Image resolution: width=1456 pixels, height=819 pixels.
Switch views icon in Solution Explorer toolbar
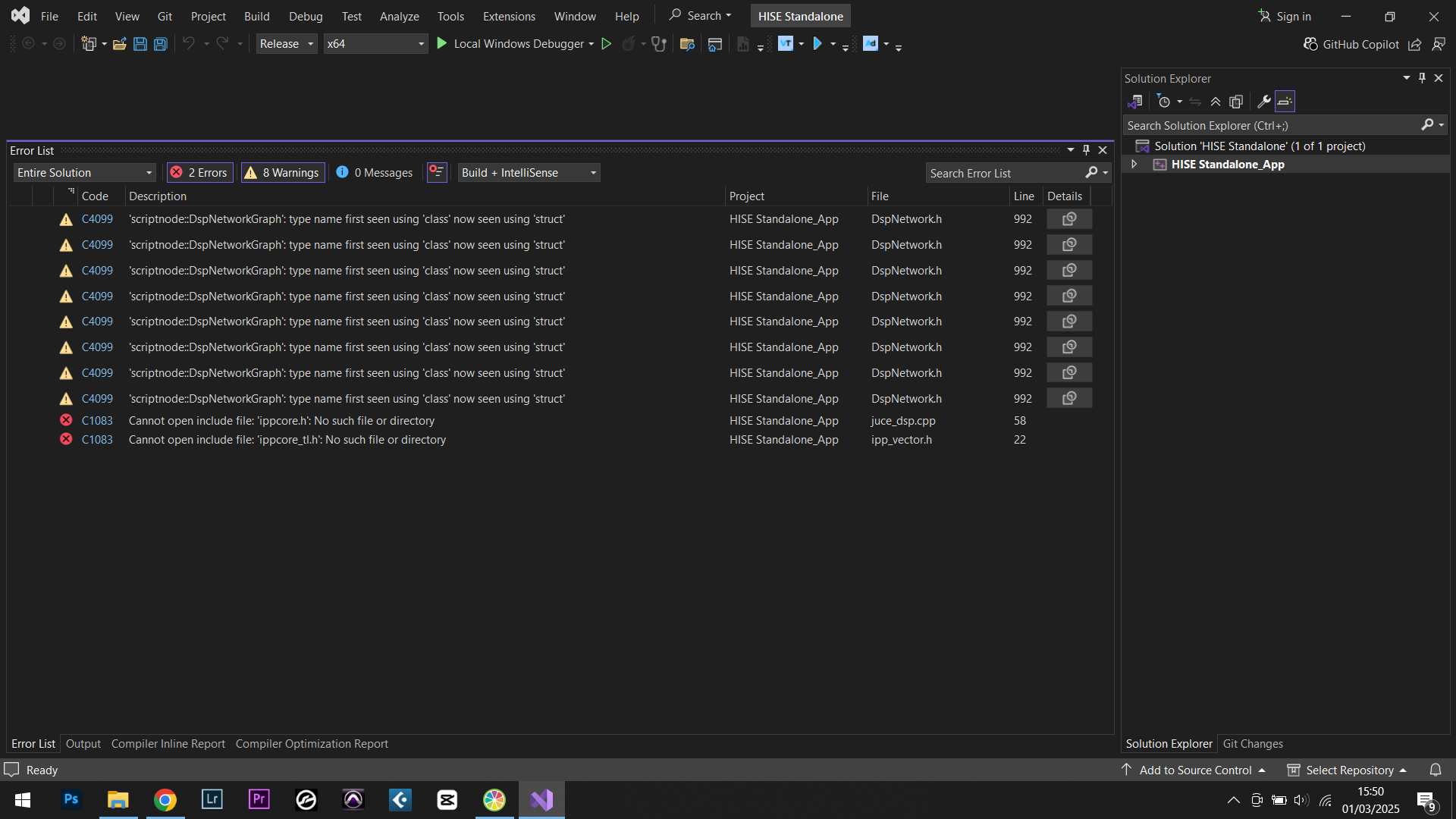click(x=1135, y=102)
